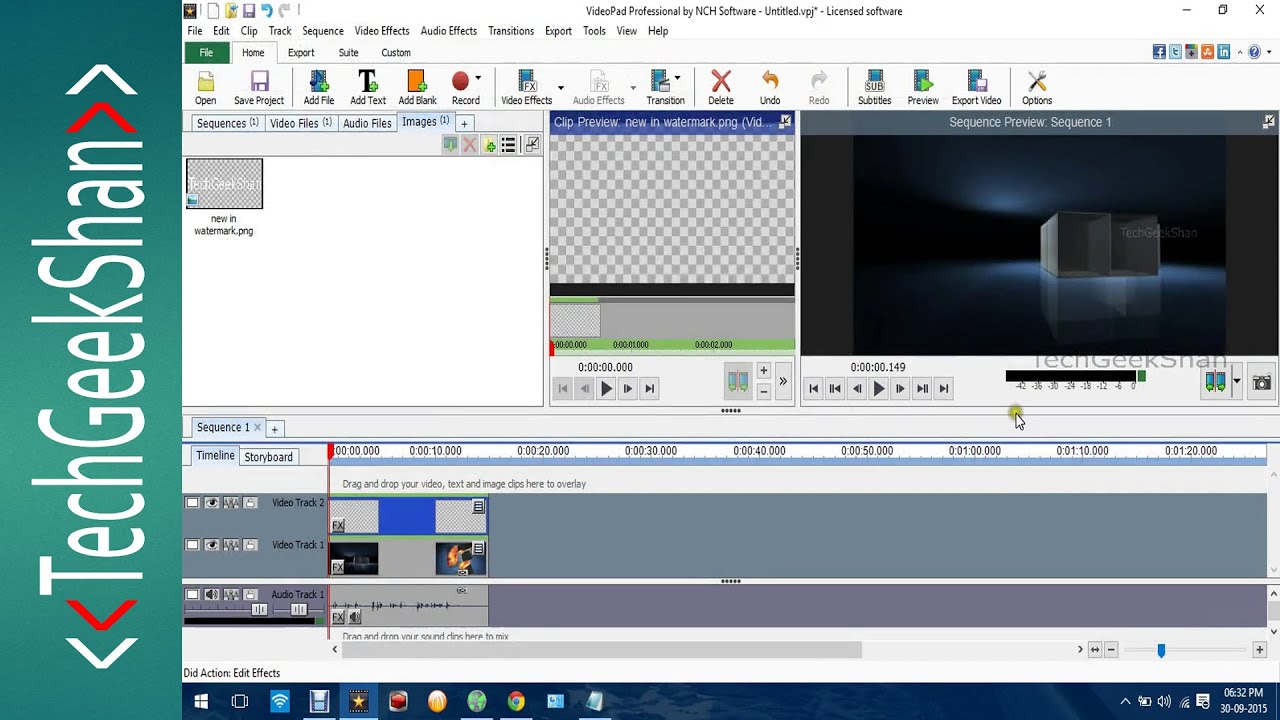
Task: Click the speaker icon on the audio clip
Action: [354, 617]
